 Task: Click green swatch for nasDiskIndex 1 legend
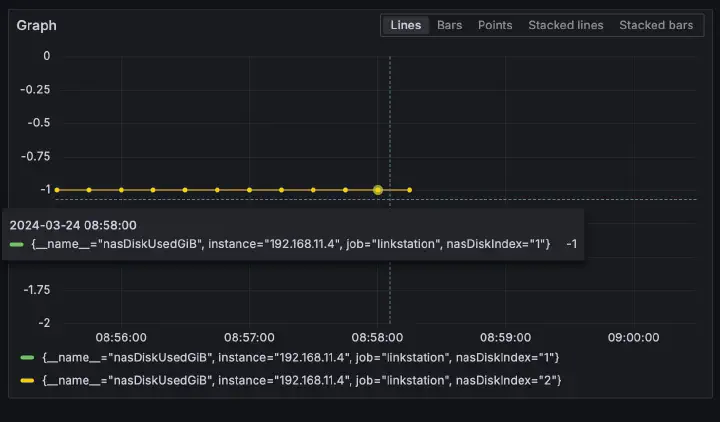(x=27, y=357)
